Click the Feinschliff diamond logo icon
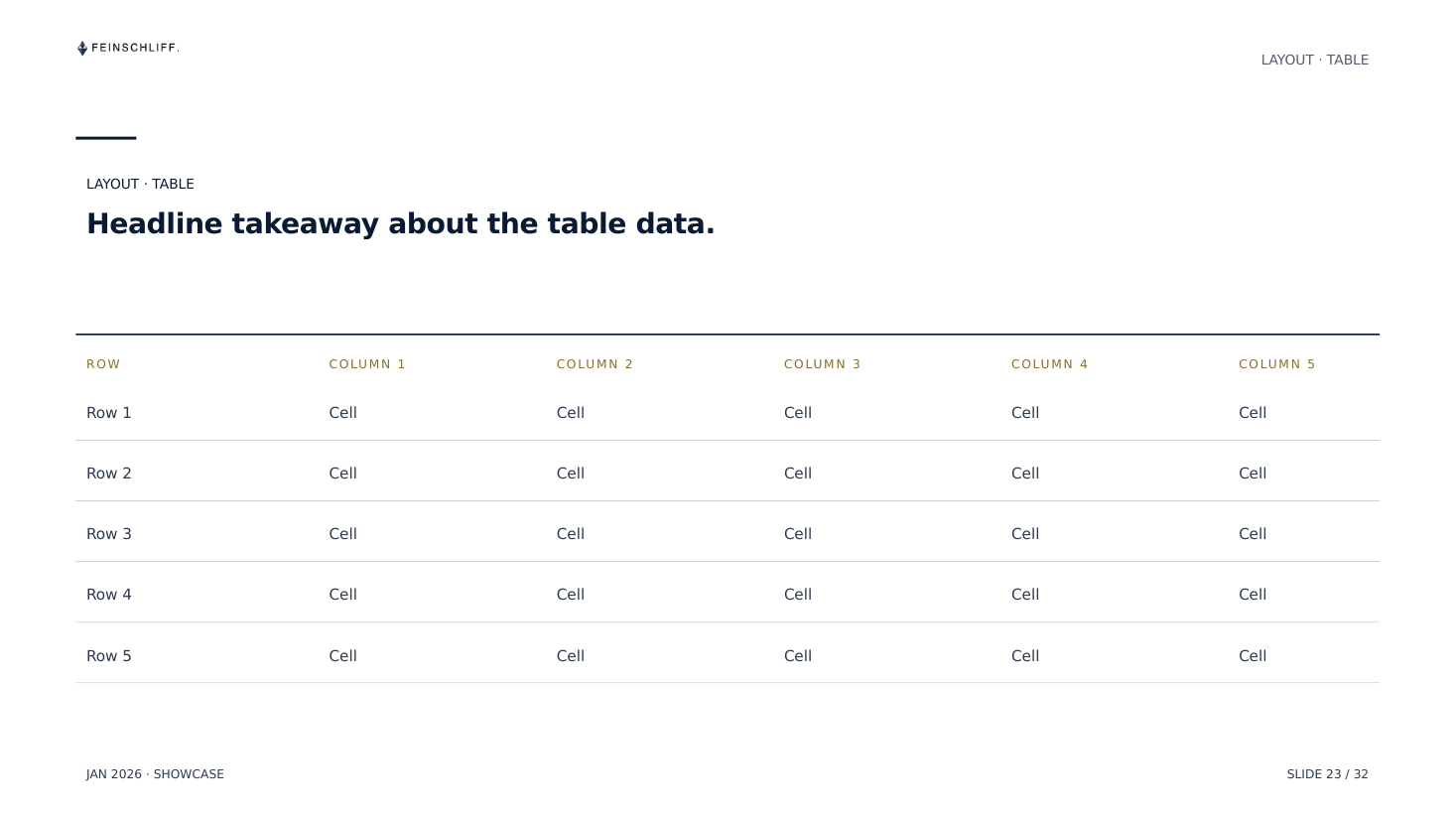Image resolution: width=1456 pixels, height=819 pixels. point(82,48)
